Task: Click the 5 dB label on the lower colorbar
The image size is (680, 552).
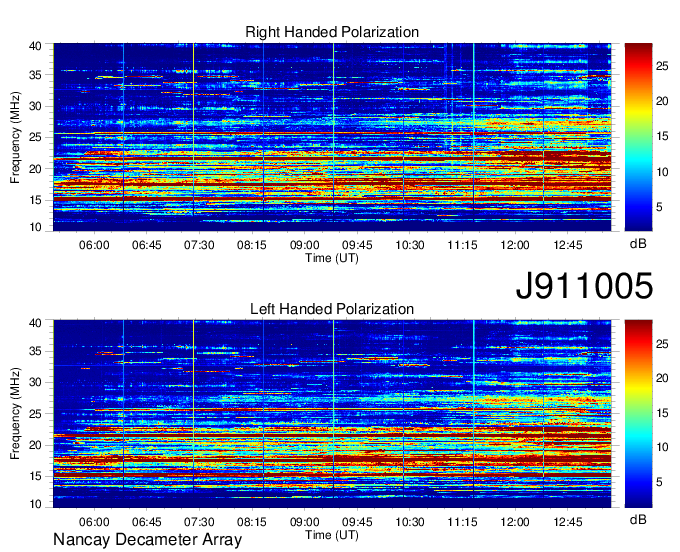Action: coord(659,482)
